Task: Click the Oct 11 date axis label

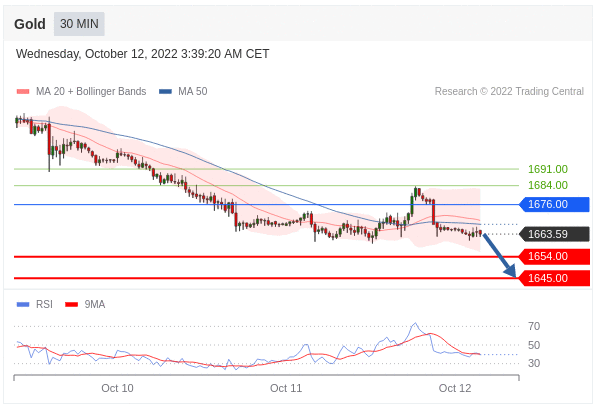Action: point(286,388)
